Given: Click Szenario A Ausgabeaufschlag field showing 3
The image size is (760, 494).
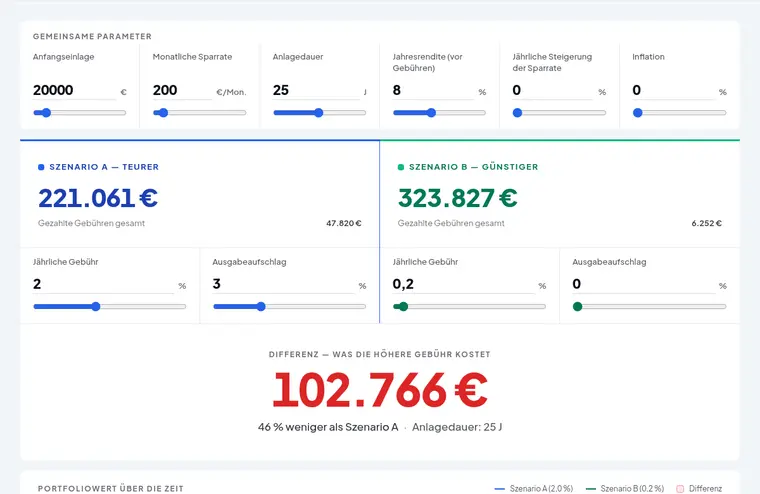Looking at the screenshot, I should tap(283, 285).
